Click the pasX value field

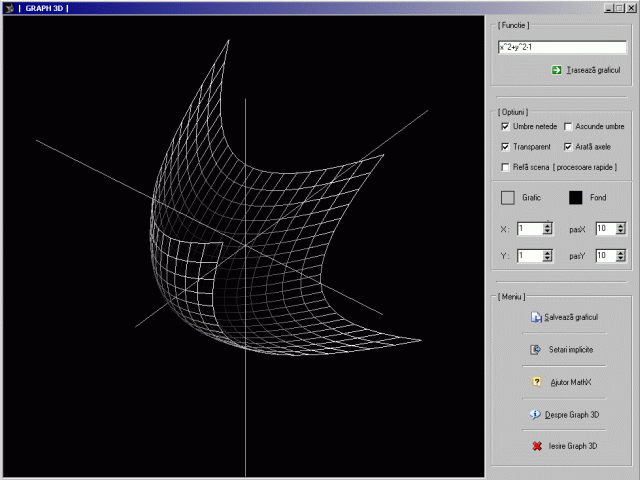(x=606, y=229)
